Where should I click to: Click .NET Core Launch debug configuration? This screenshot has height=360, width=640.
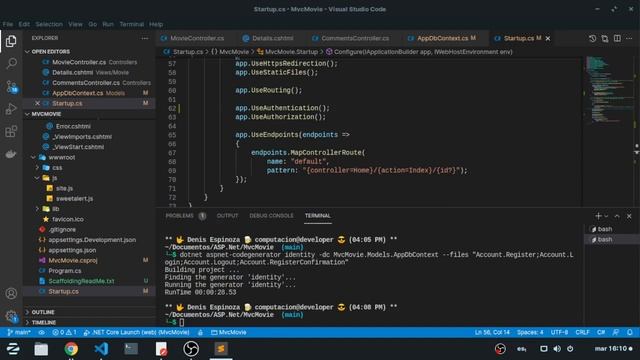(x=136, y=332)
